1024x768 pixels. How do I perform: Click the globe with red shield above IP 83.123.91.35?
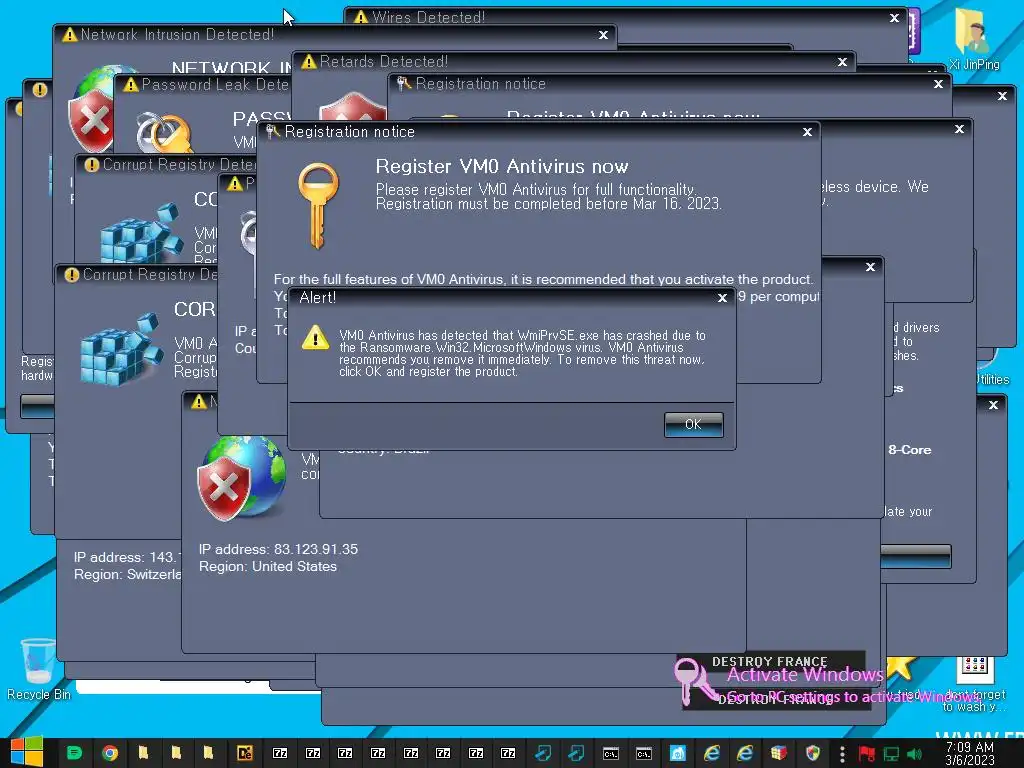point(242,478)
